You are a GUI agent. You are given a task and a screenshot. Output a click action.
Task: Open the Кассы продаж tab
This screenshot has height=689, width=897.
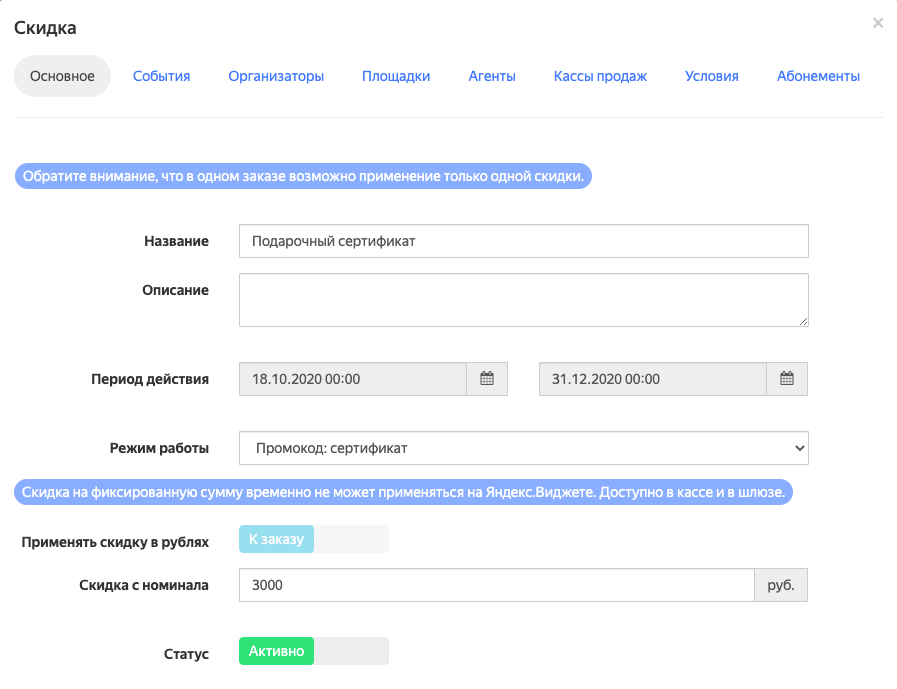(x=600, y=76)
